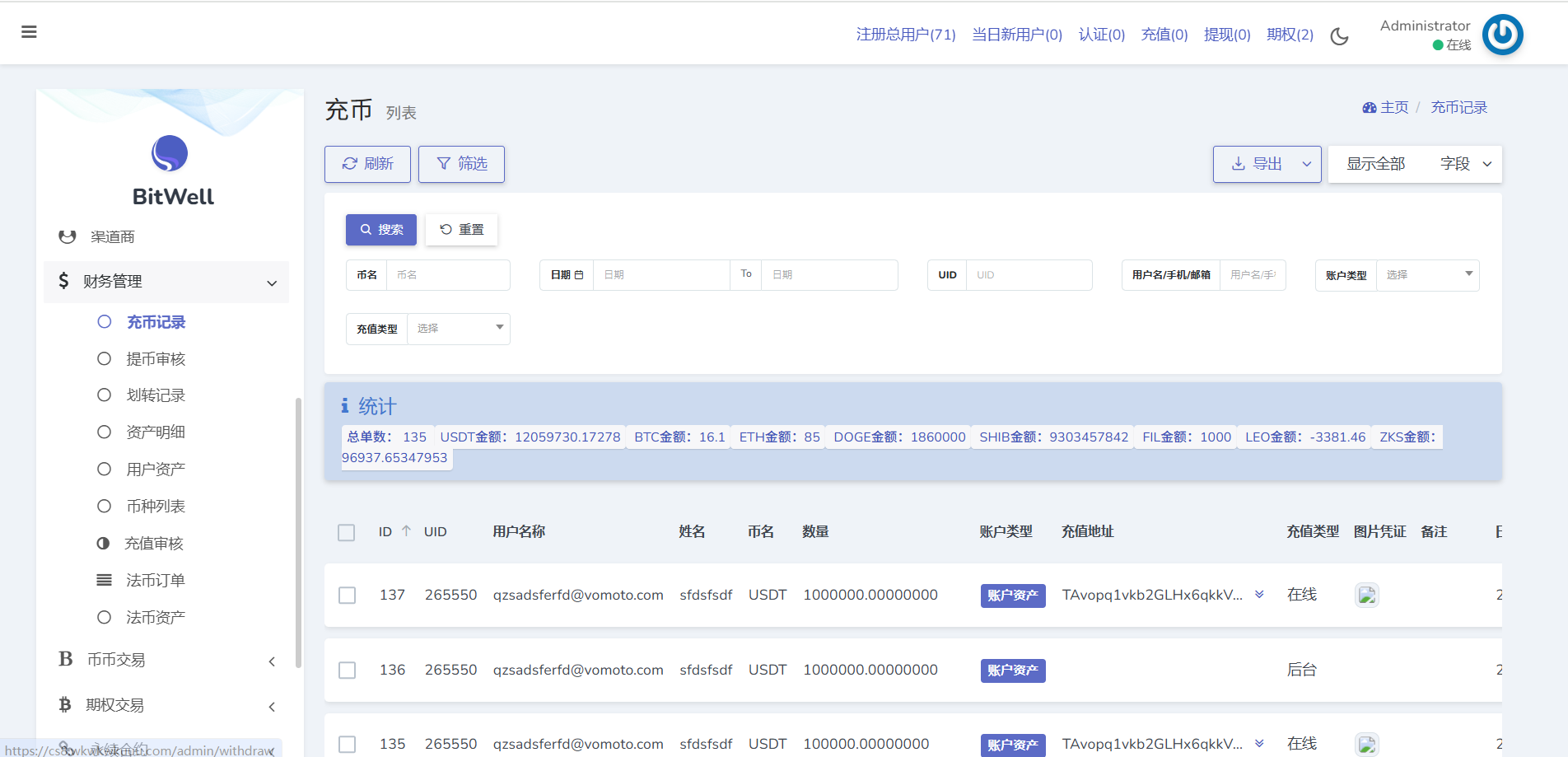Click the 搜索 search button
Screen dimensions: 1568x757
coord(380,230)
